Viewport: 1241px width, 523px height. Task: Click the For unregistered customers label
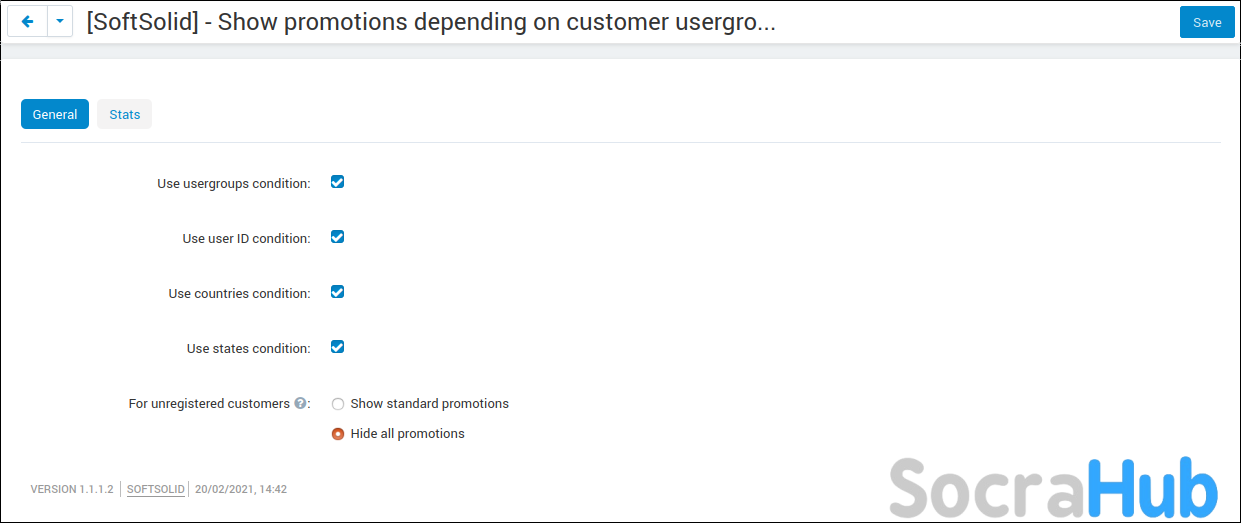209,404
